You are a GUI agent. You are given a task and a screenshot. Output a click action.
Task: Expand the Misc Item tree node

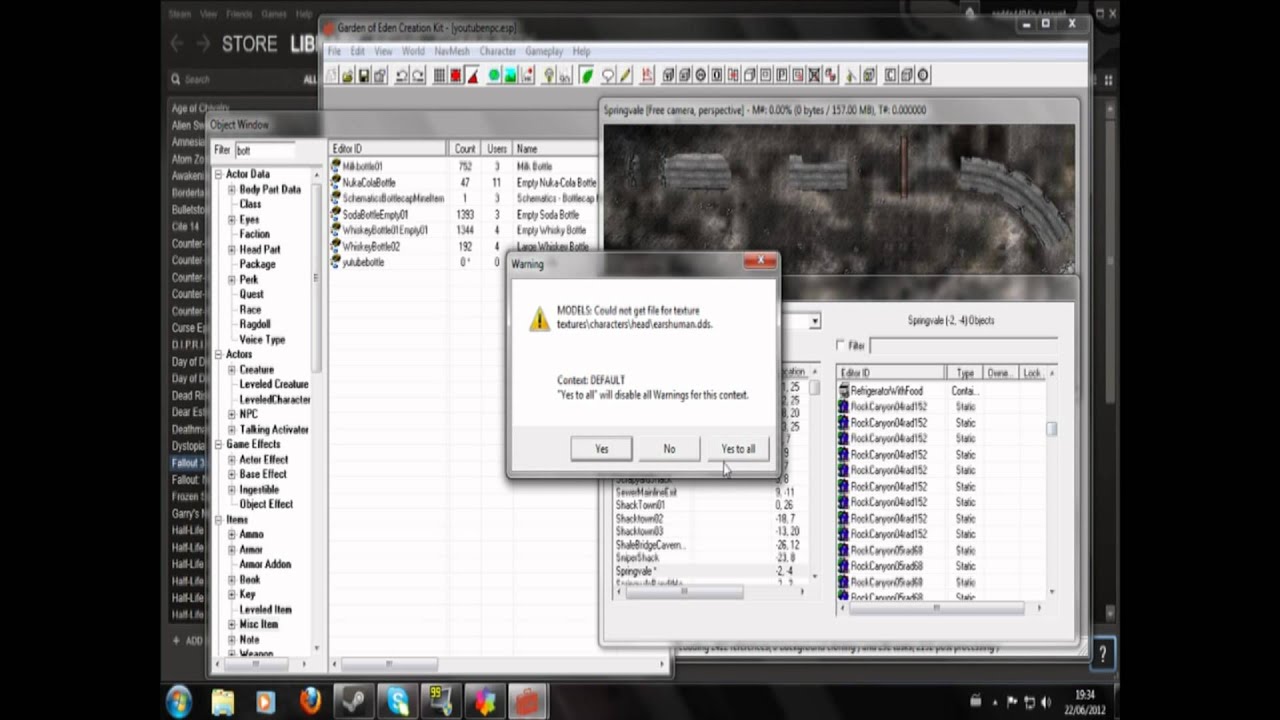(x=231, y=624)
